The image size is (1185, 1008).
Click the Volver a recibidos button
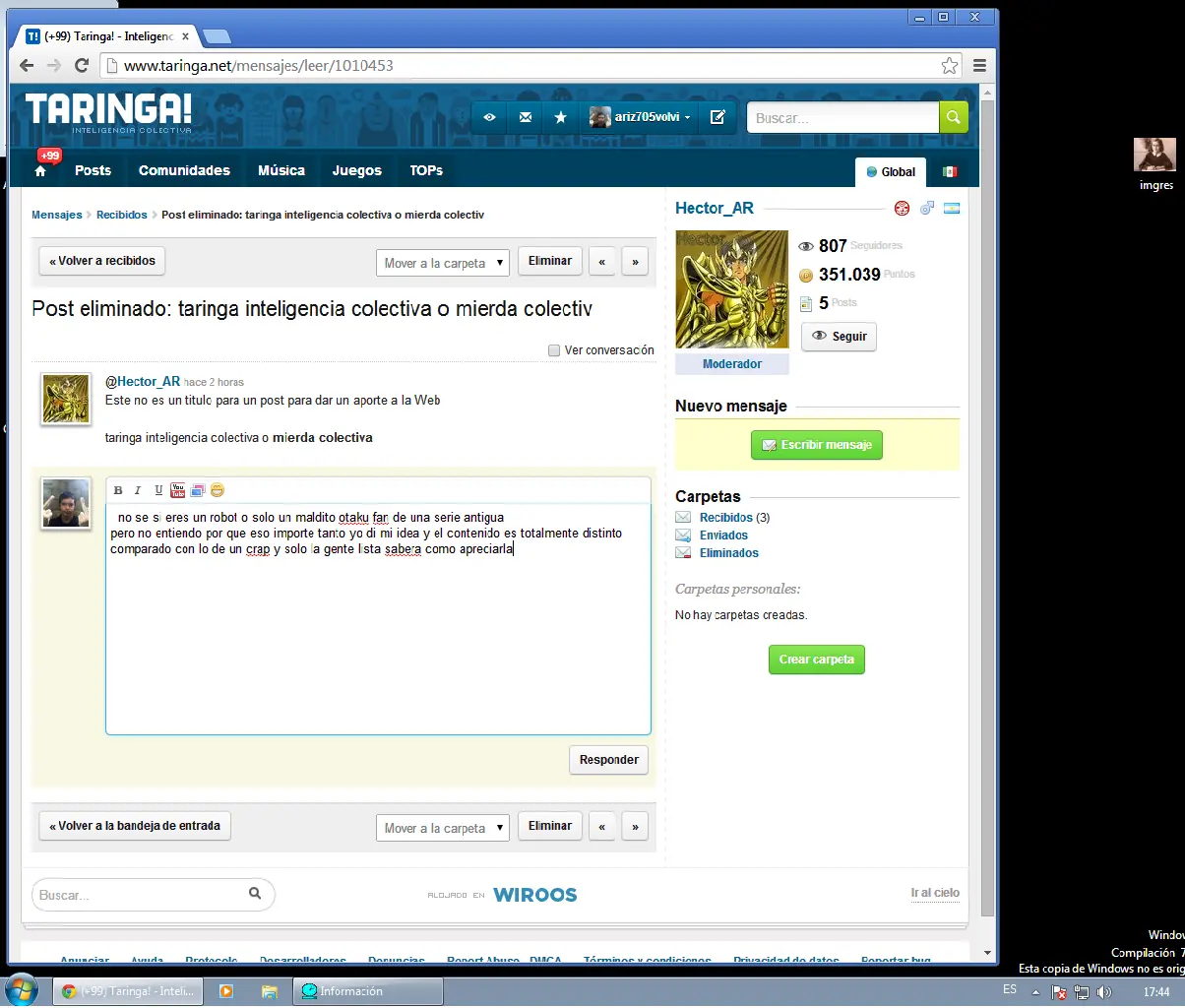(x=102, y=261)
